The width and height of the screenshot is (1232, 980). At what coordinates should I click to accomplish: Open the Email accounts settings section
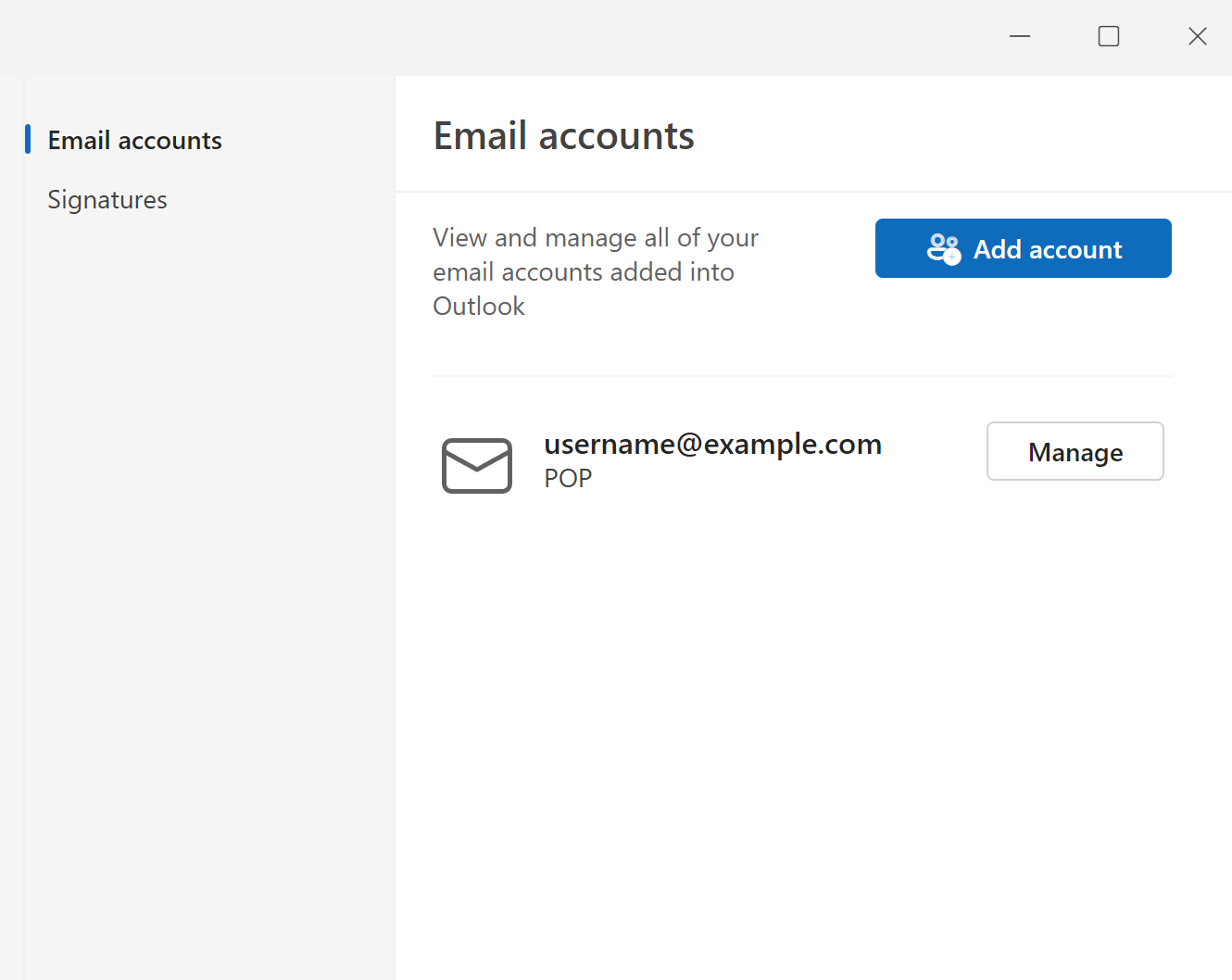coord(134,140)
